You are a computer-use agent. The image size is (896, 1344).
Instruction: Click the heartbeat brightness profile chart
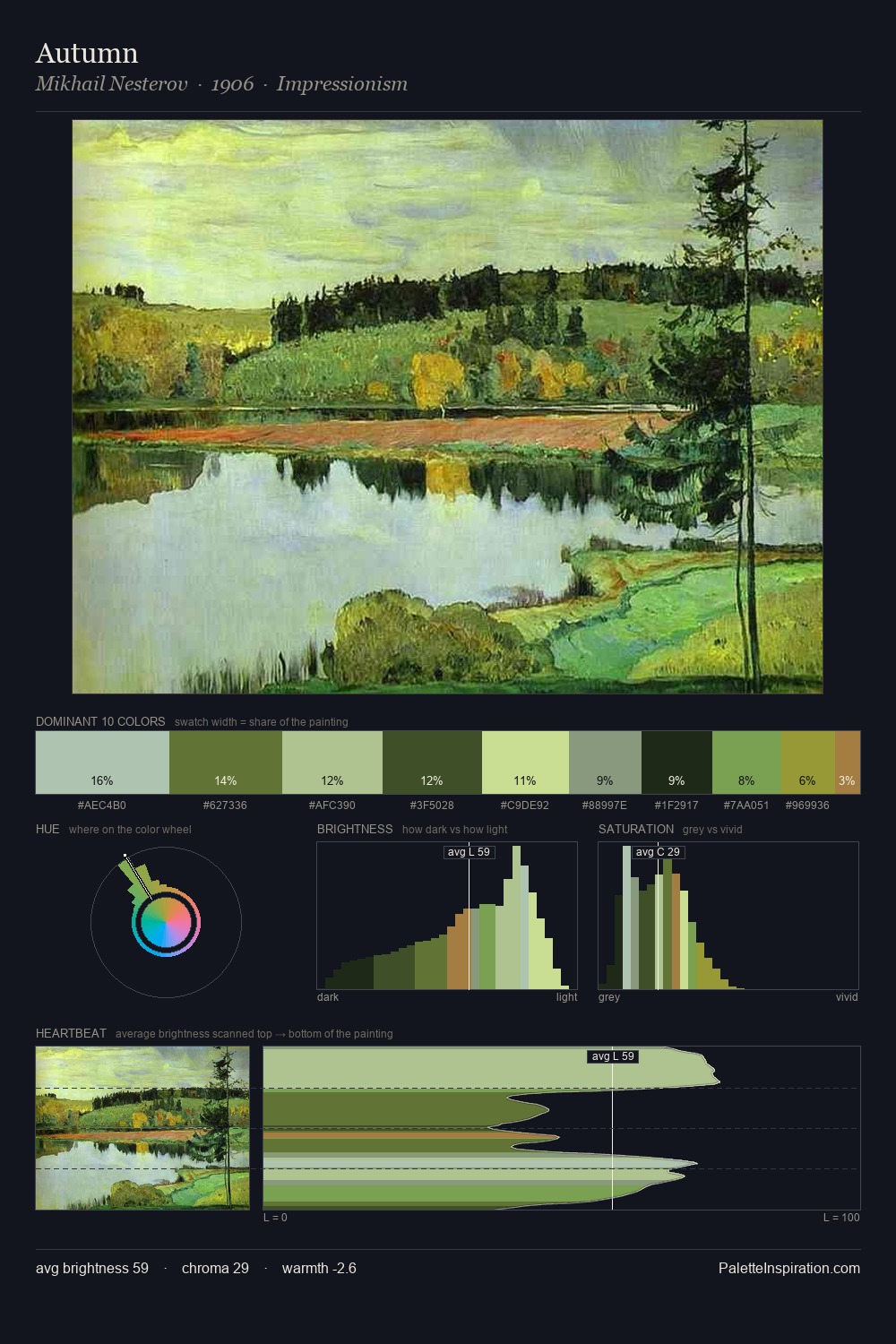click(x=562, y=1128)
